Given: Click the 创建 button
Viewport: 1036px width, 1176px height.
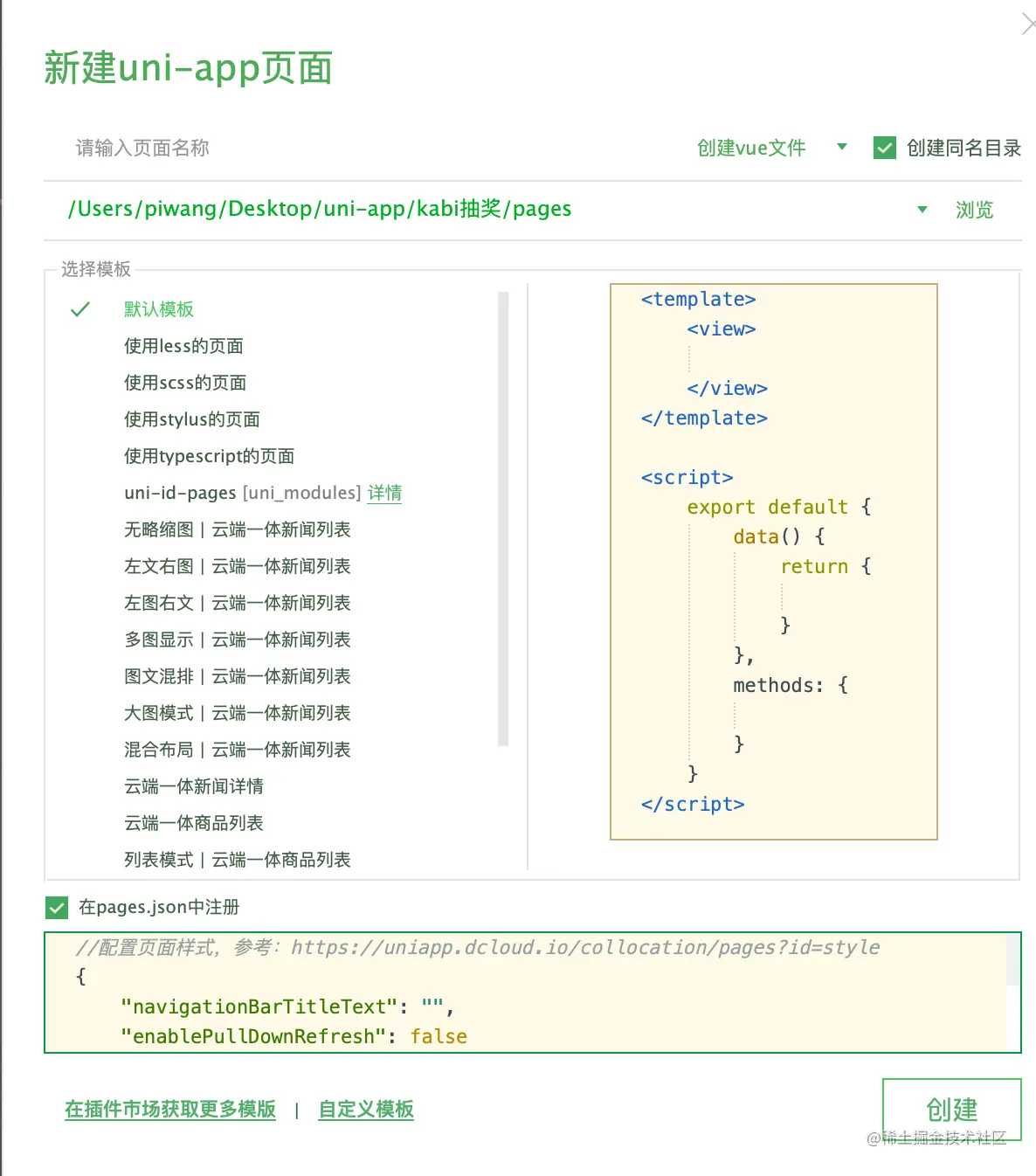Looking at the screenshot, I should tap(952, 1110).
